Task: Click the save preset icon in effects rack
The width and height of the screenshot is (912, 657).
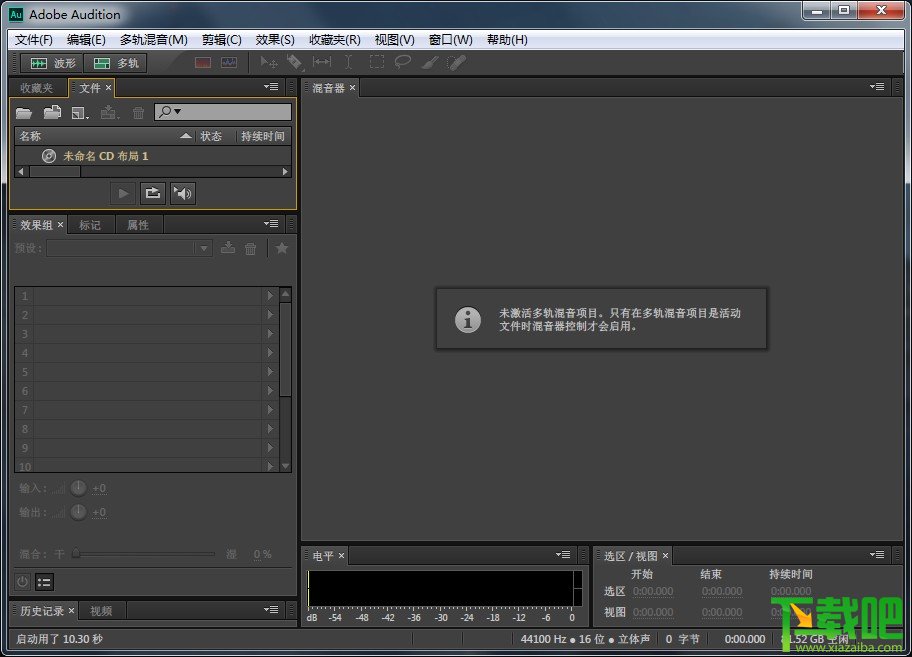Action: point(228,248)
